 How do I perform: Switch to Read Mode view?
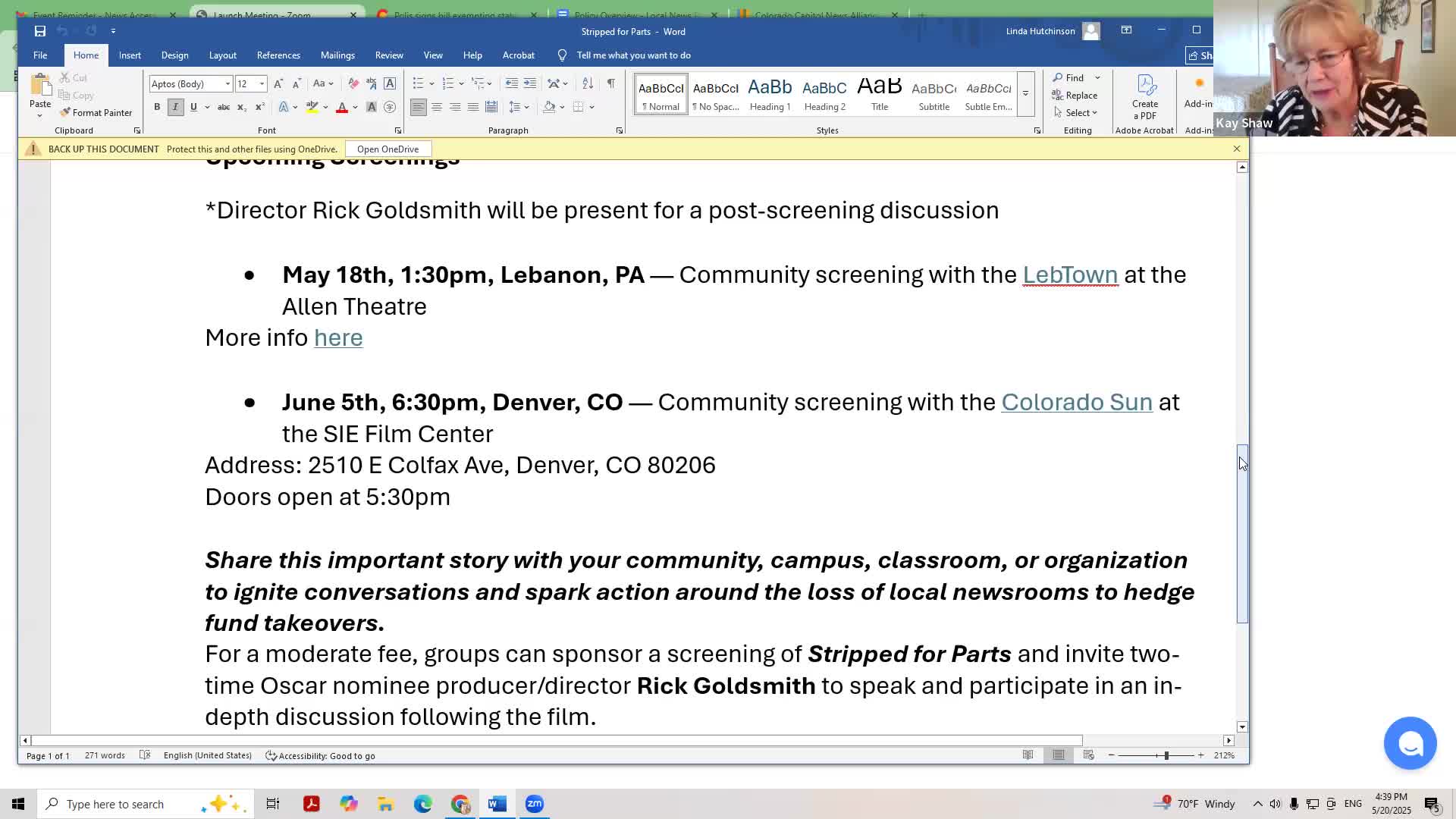pos(1028,755)
